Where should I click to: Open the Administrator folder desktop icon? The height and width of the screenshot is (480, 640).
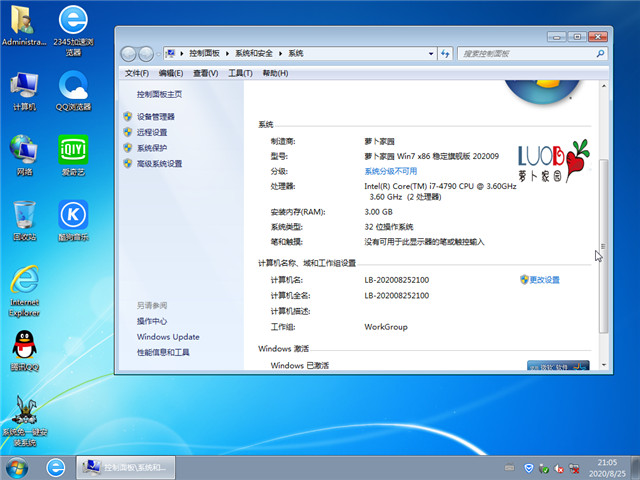click(x=24, y=25)
